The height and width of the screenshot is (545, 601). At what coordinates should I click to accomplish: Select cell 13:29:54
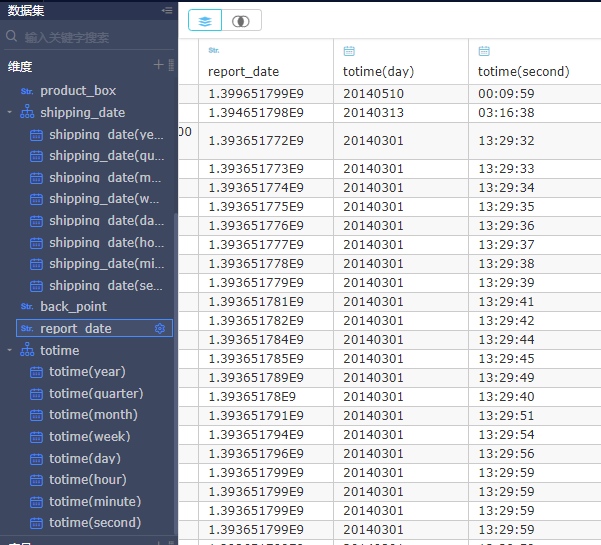point(535,435)
